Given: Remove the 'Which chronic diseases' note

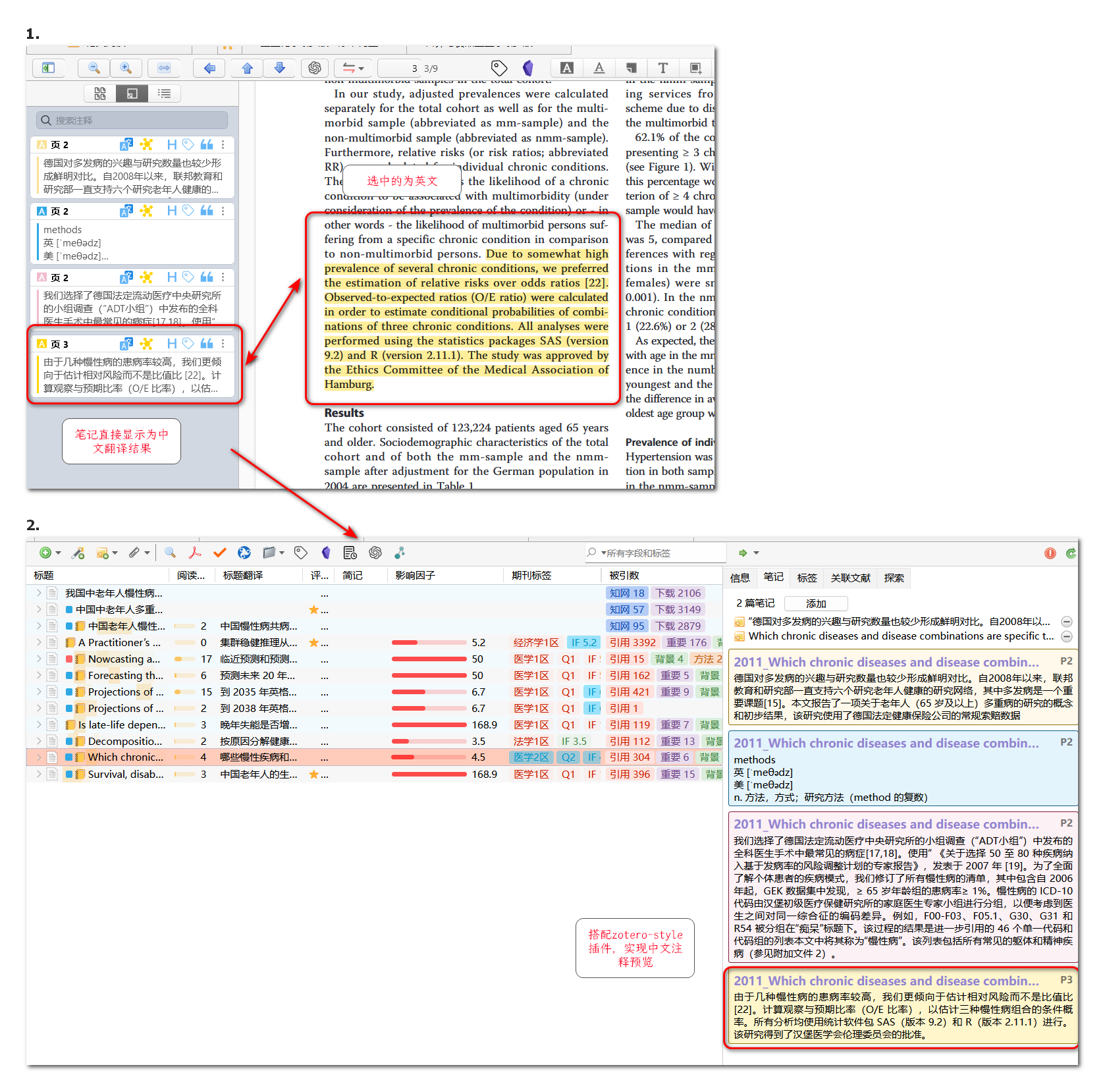Looking at the screenshot, I should (x=1067, y=636).
